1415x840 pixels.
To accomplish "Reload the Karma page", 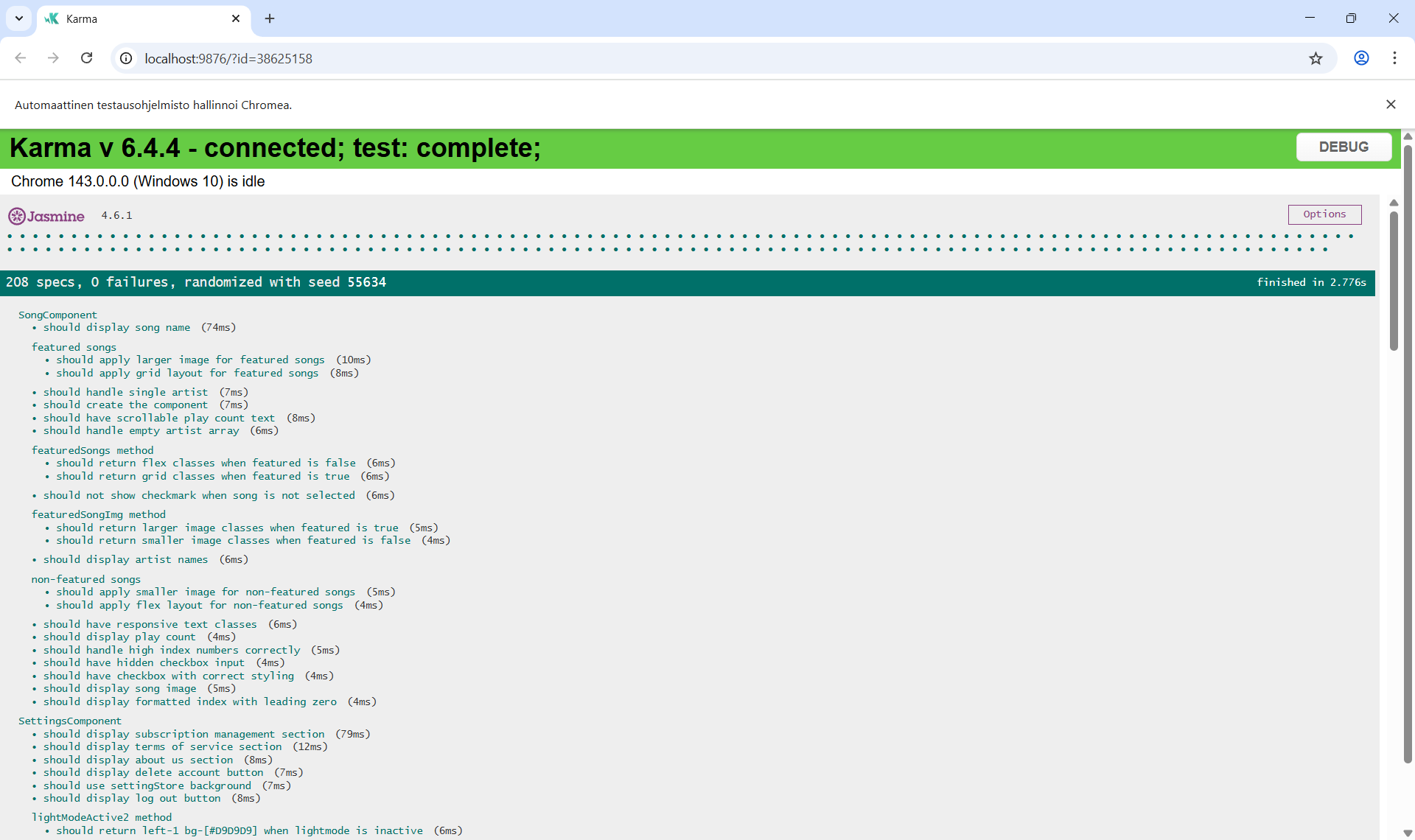I will 86,58.
